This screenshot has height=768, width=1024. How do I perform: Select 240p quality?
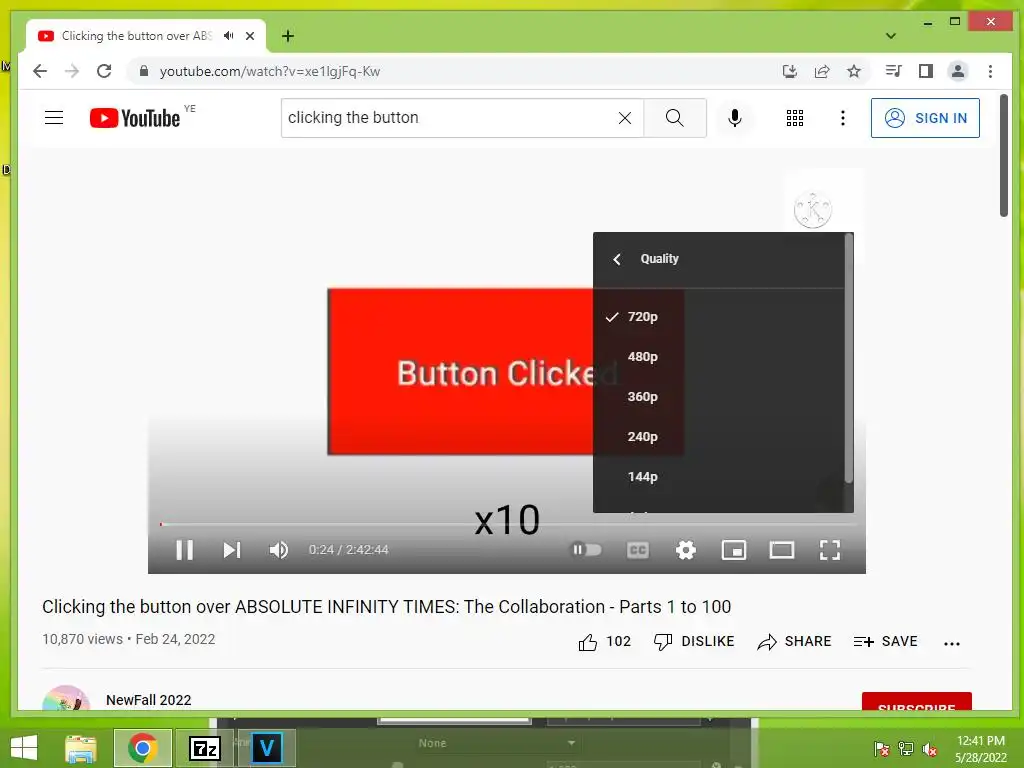coord(718,436)
